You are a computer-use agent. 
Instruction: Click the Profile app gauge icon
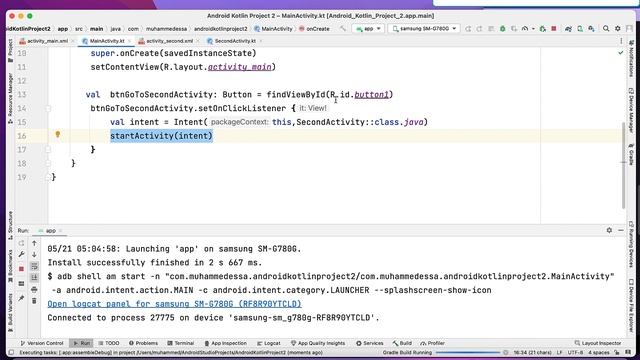tap(525, 29)
